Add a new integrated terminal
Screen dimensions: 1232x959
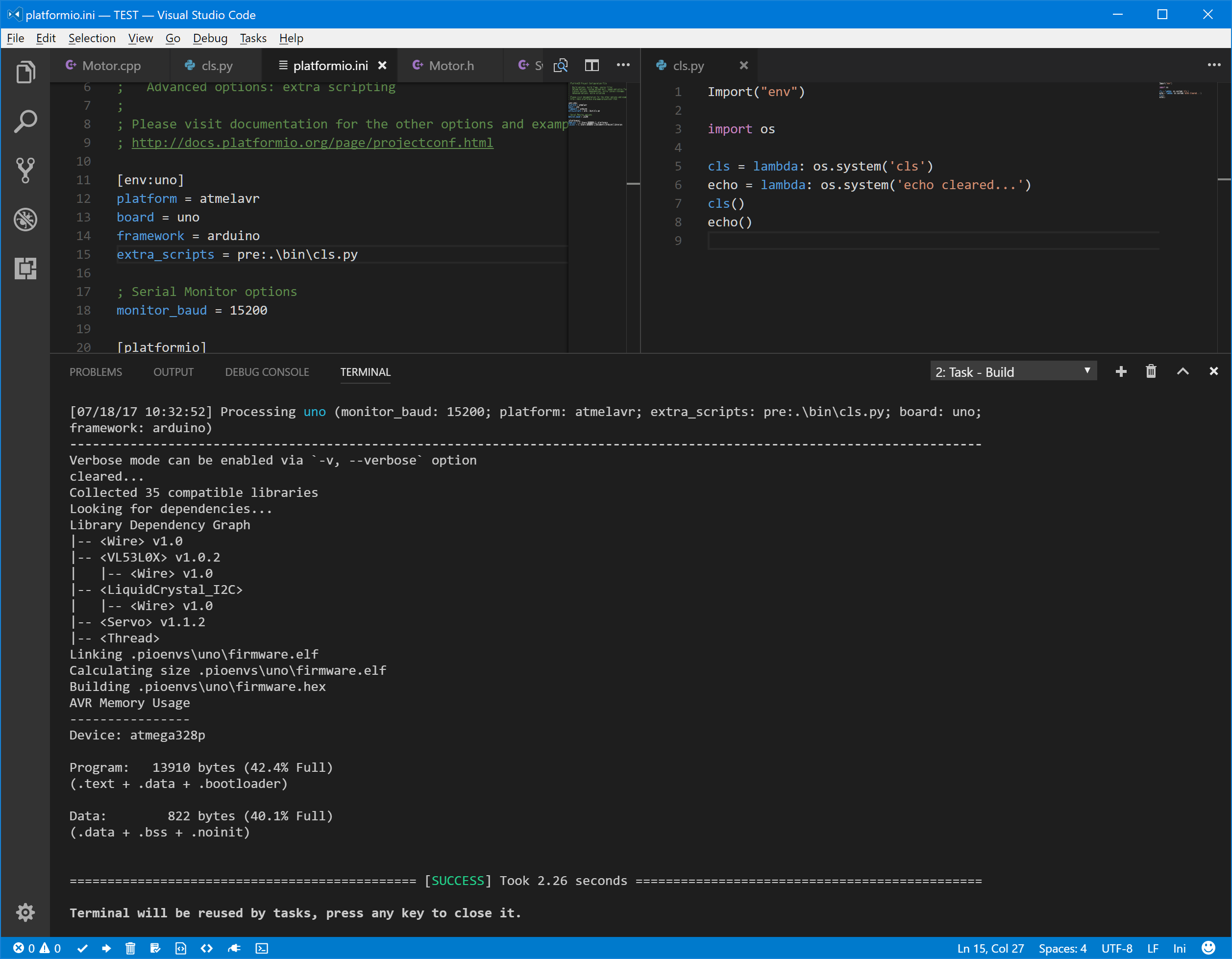pos(1121,371)
